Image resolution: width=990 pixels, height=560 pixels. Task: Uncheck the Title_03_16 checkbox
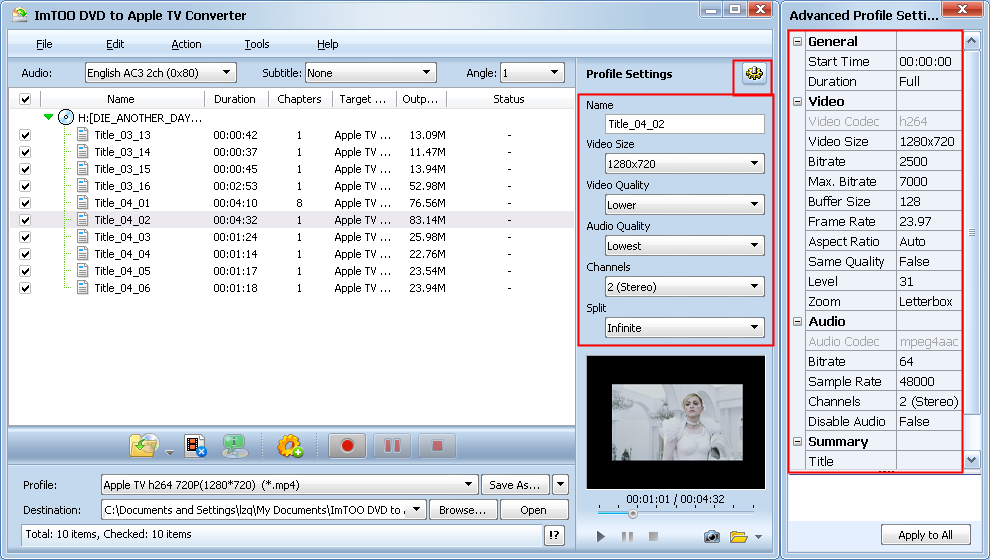(x=25, y=186)
